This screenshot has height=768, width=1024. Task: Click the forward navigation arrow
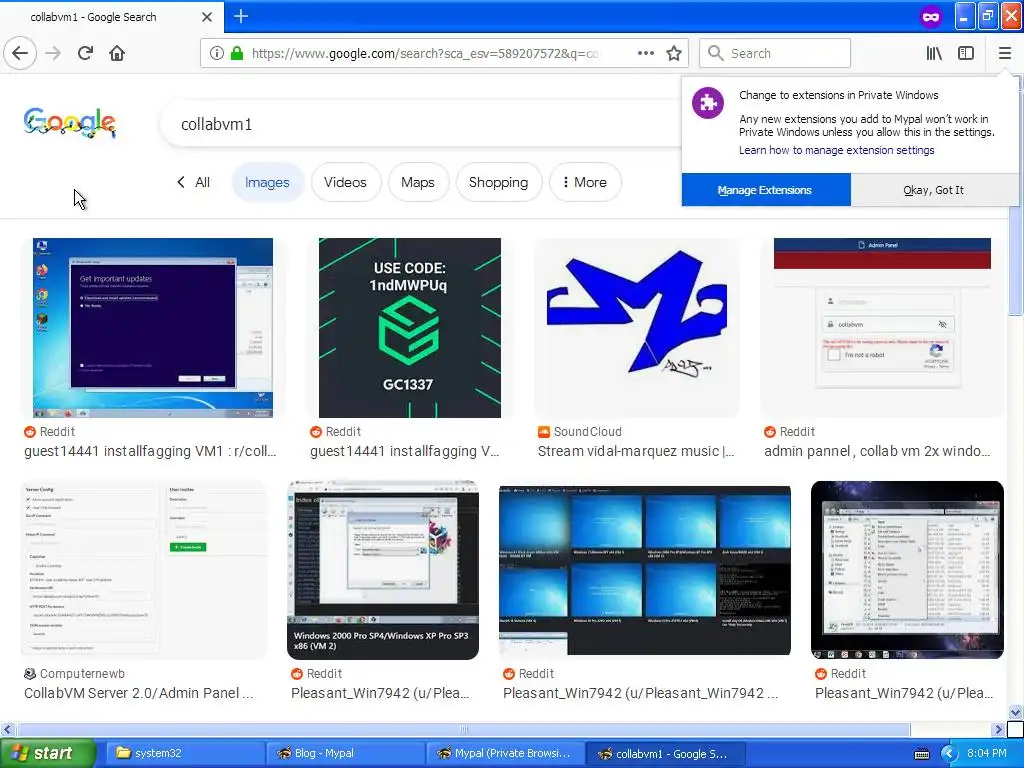(x=53, y=53)
